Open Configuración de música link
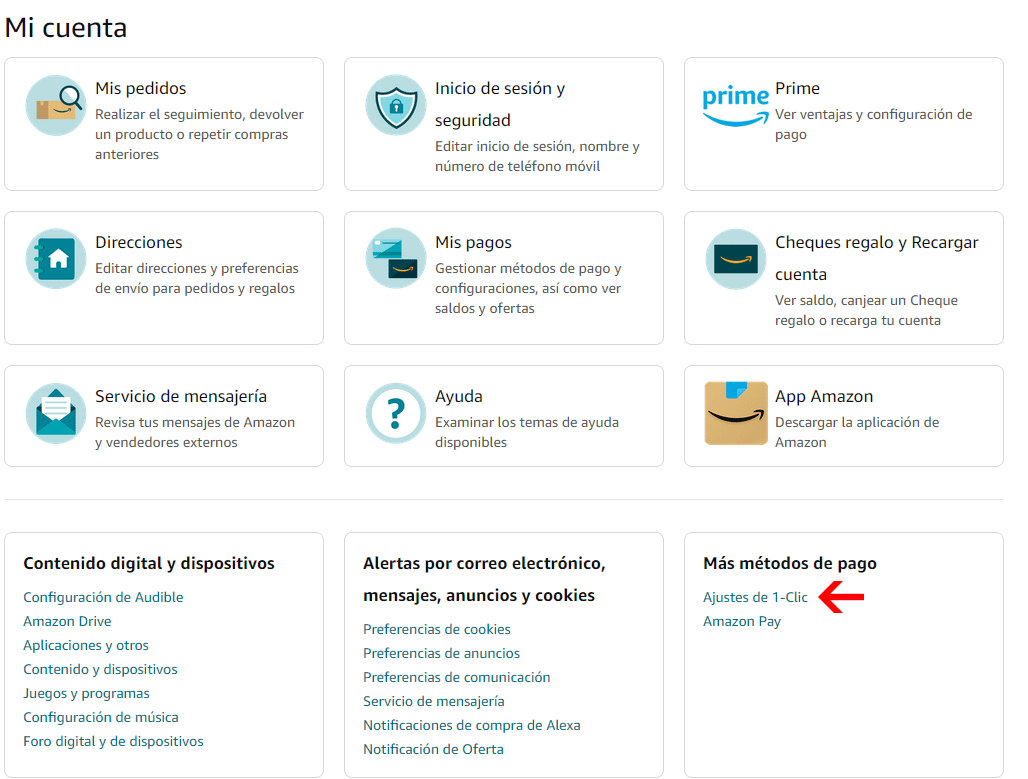This screenshot has width=1028, height=779. pyautogui.click(x=100, y=717)
